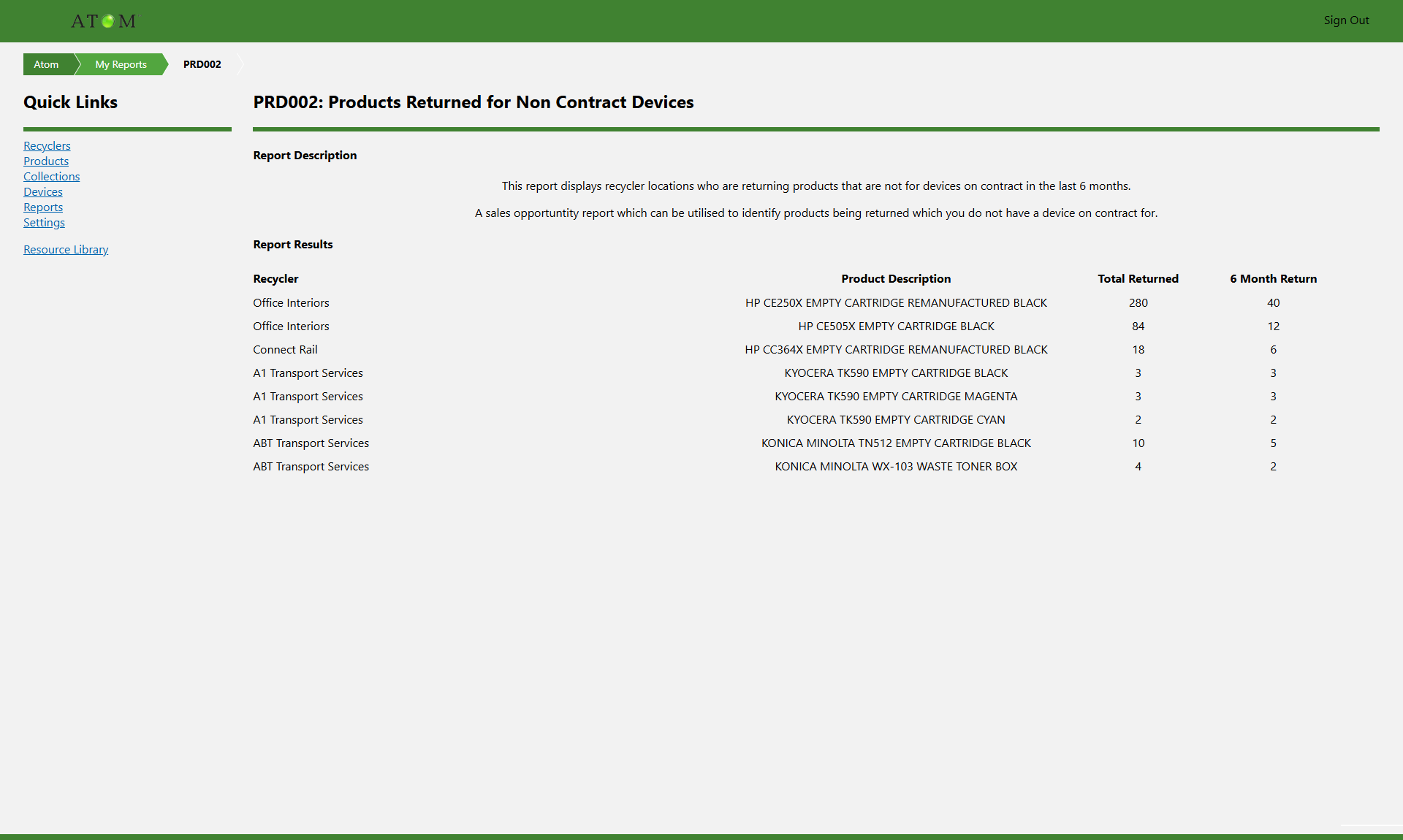Open the Settings quick link
Screen dimensions: 1403x840
coord(44,222)
